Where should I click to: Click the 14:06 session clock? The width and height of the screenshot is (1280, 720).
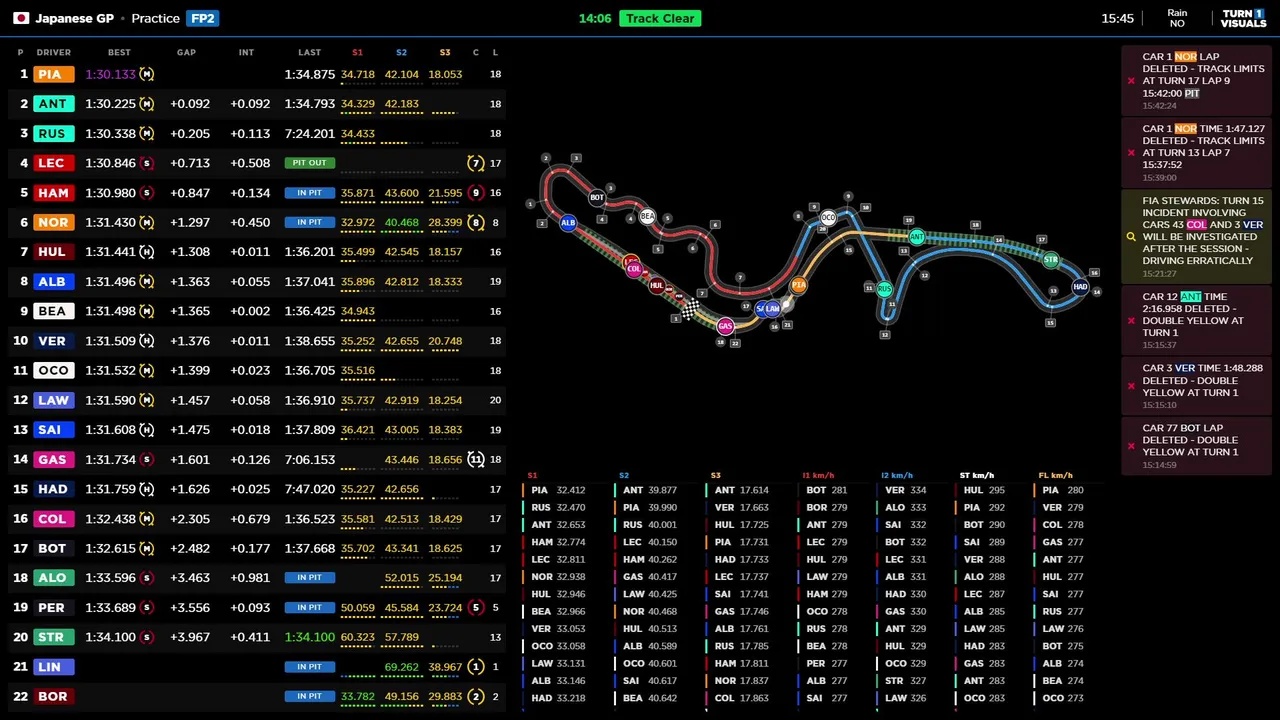click(595, 18)
